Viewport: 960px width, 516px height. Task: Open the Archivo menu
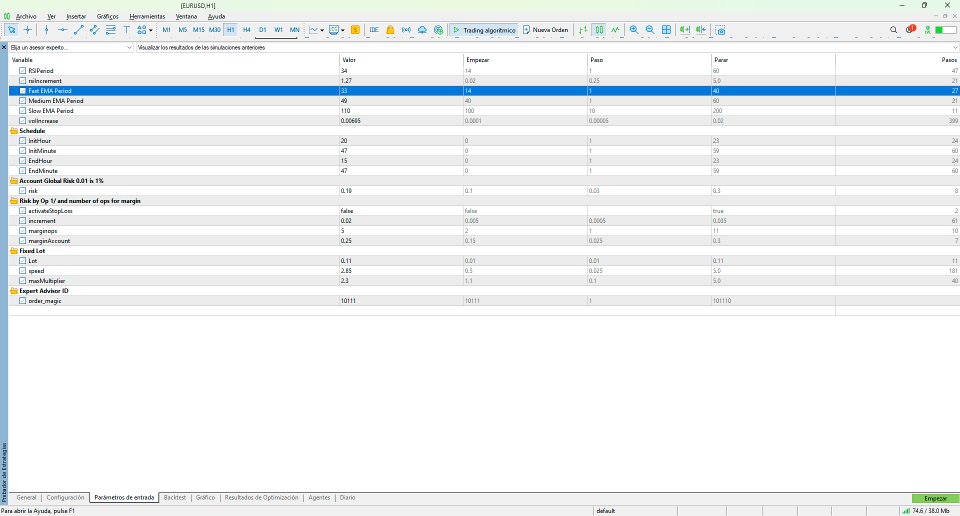pos(26,17)
